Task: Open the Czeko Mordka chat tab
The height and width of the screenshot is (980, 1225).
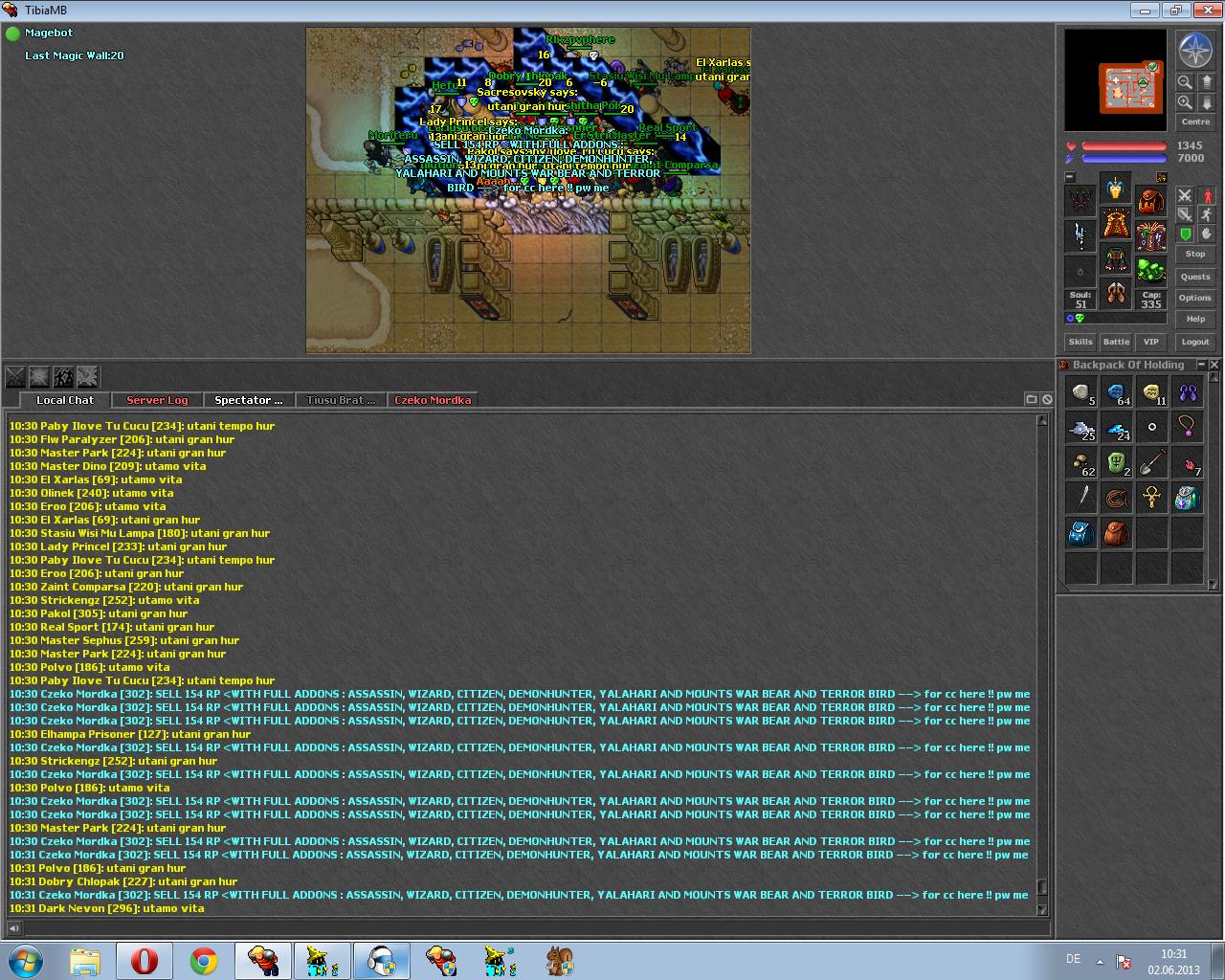Action: click(x=432, y=400)
